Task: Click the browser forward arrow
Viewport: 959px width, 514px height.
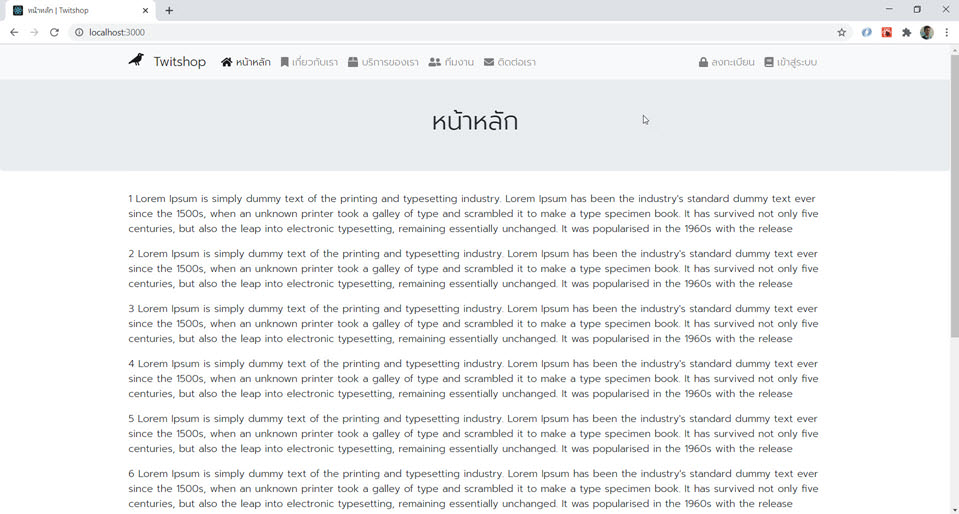Action: click(34, 32)
